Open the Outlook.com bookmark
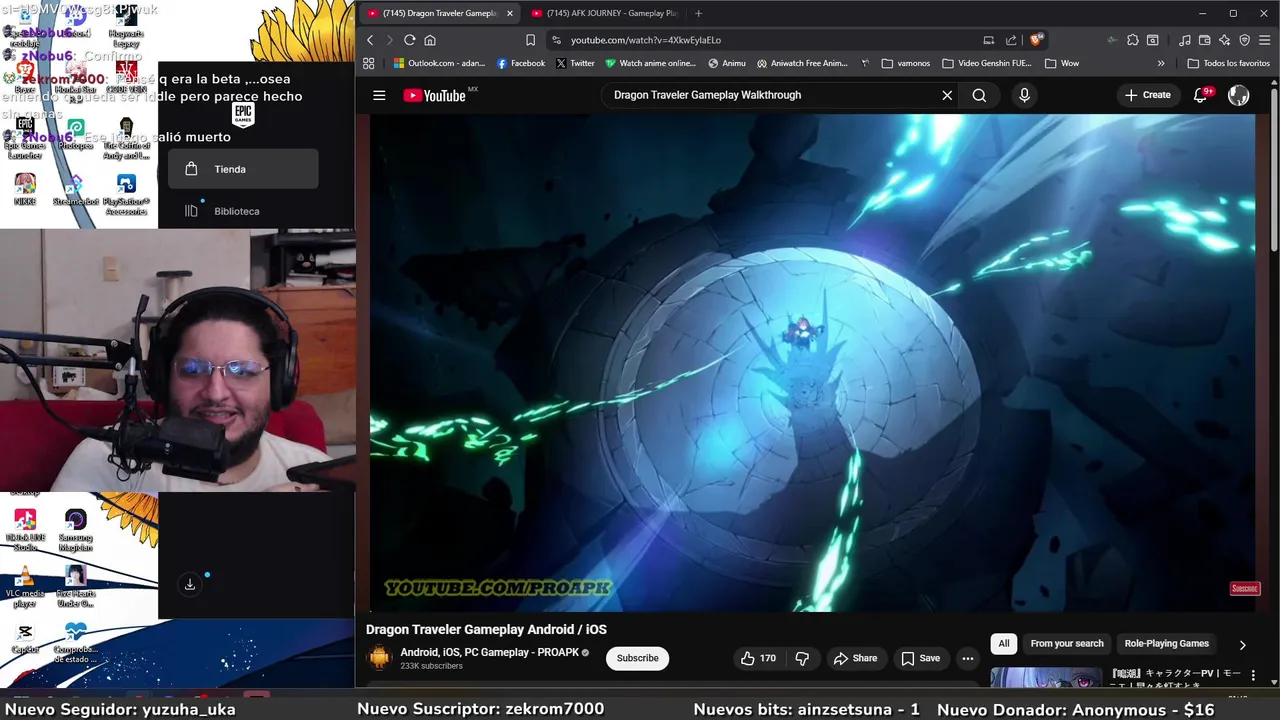Image resolution: width=1280 pixels, height=720 pixels. (439, 63)
